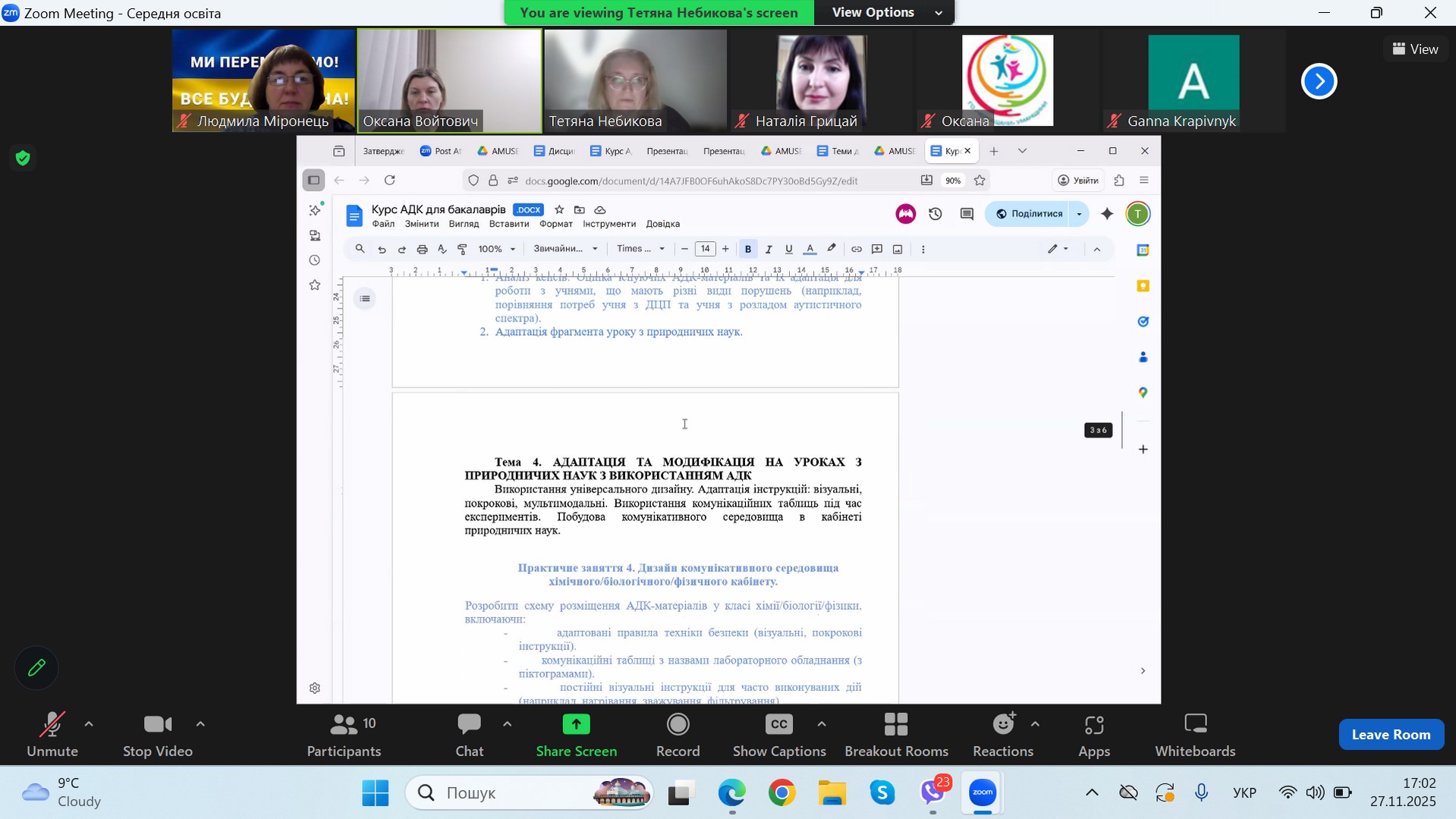Screen dimensions: 1456x819
Task: Expand Reactions options arrow
Action: point(1035,724)
